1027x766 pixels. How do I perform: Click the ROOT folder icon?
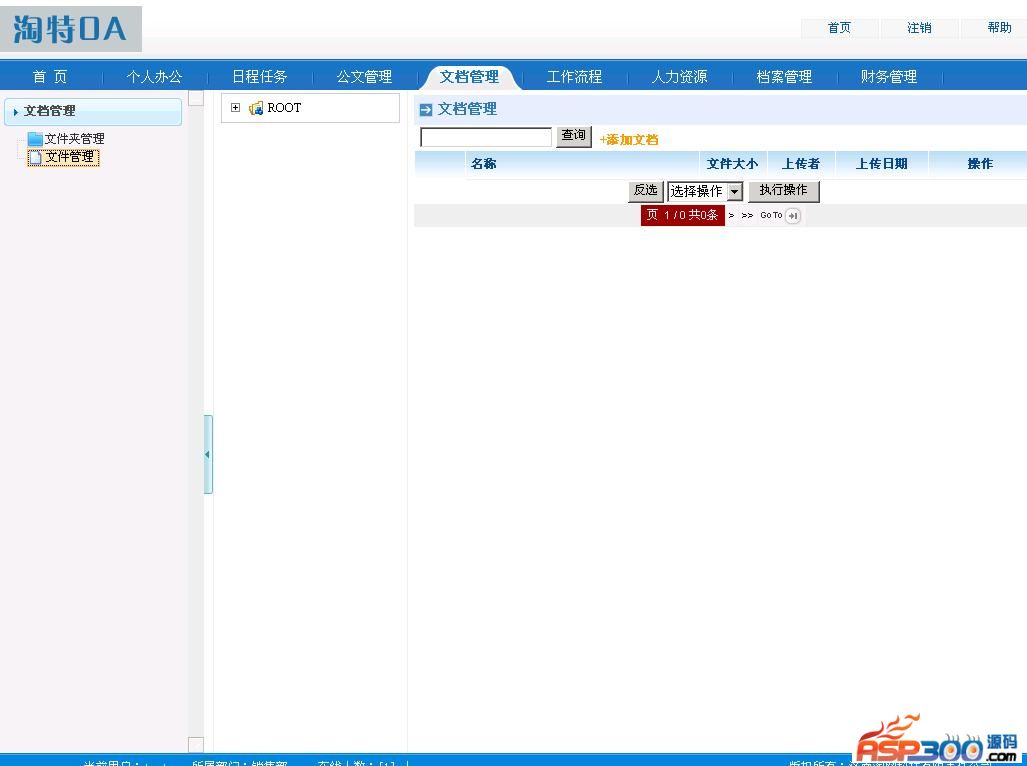(256, 108)
